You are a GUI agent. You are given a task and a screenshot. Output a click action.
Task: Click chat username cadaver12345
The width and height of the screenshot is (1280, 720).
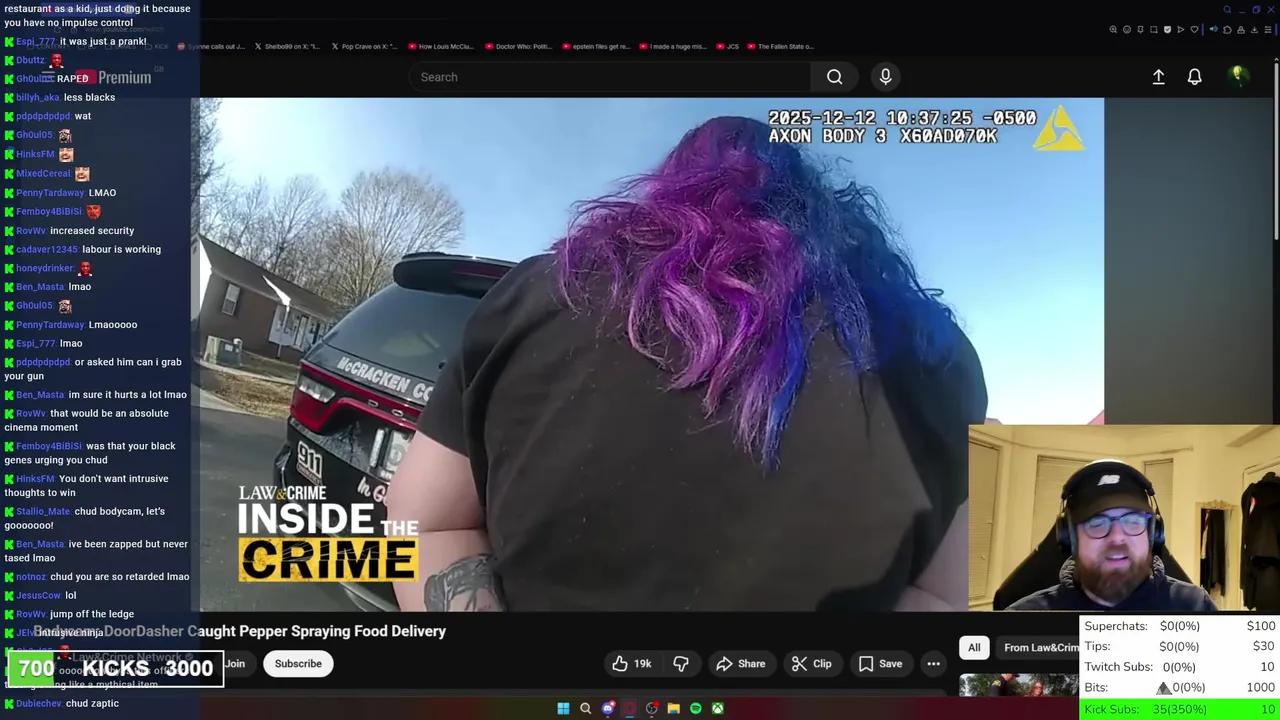pyautogui.click(x=47, y=250)
